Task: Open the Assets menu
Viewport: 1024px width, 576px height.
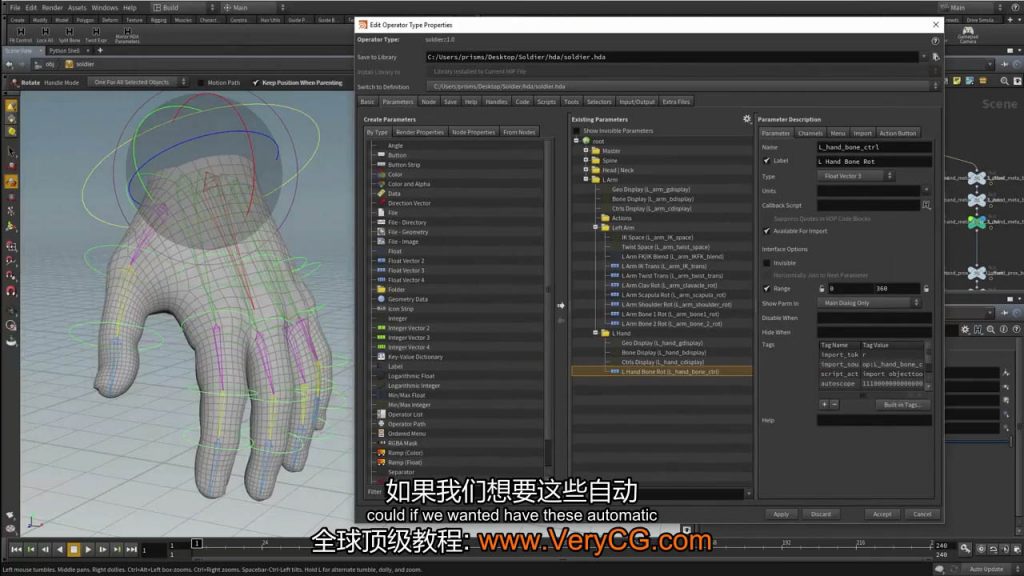Action: click(x=77, y=8)
